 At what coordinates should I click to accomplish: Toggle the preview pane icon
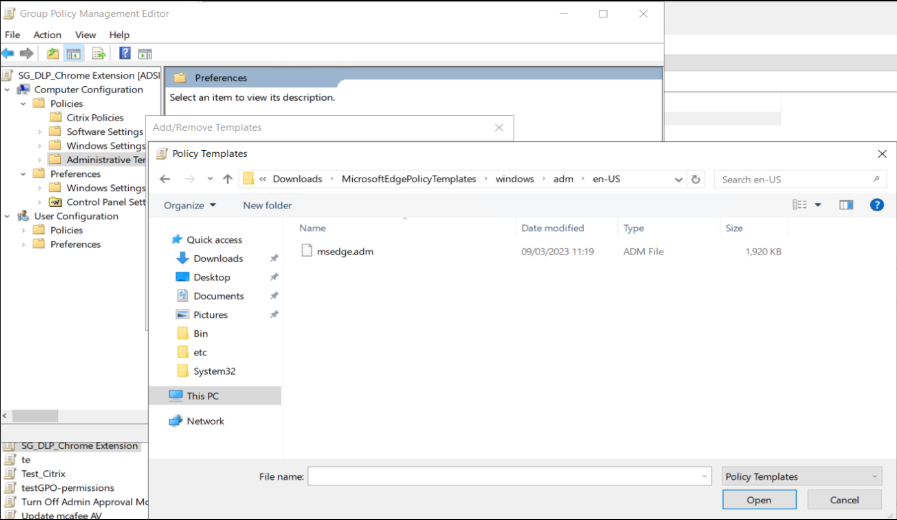coord(846,205)
